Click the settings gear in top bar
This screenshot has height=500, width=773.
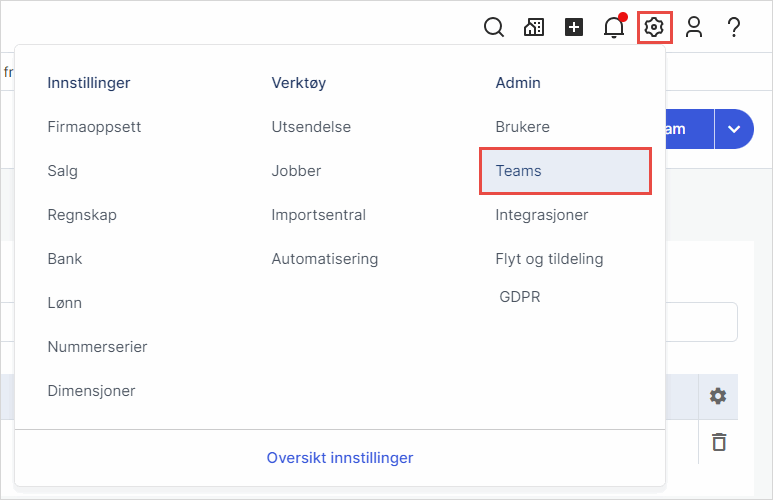click(654, 28)
